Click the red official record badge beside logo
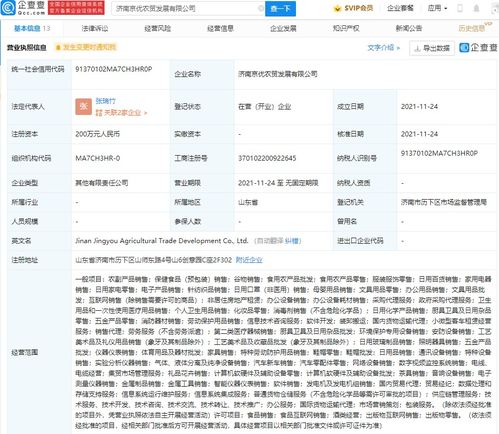Image resolution: width=499 pixels, height=434 pixels. pos(76,8)
